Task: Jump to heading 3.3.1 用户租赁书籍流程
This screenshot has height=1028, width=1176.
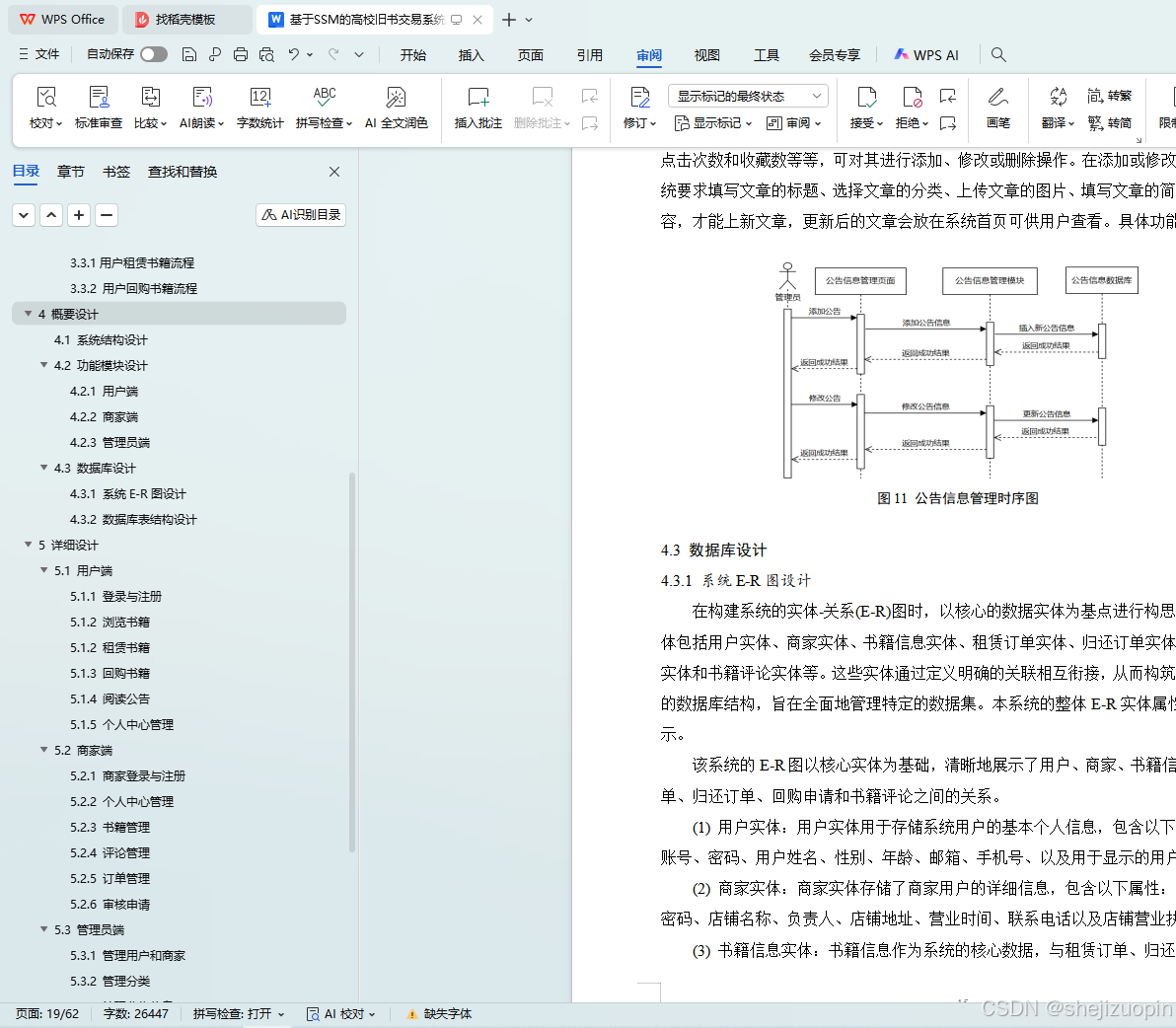Action: (132, 262)
